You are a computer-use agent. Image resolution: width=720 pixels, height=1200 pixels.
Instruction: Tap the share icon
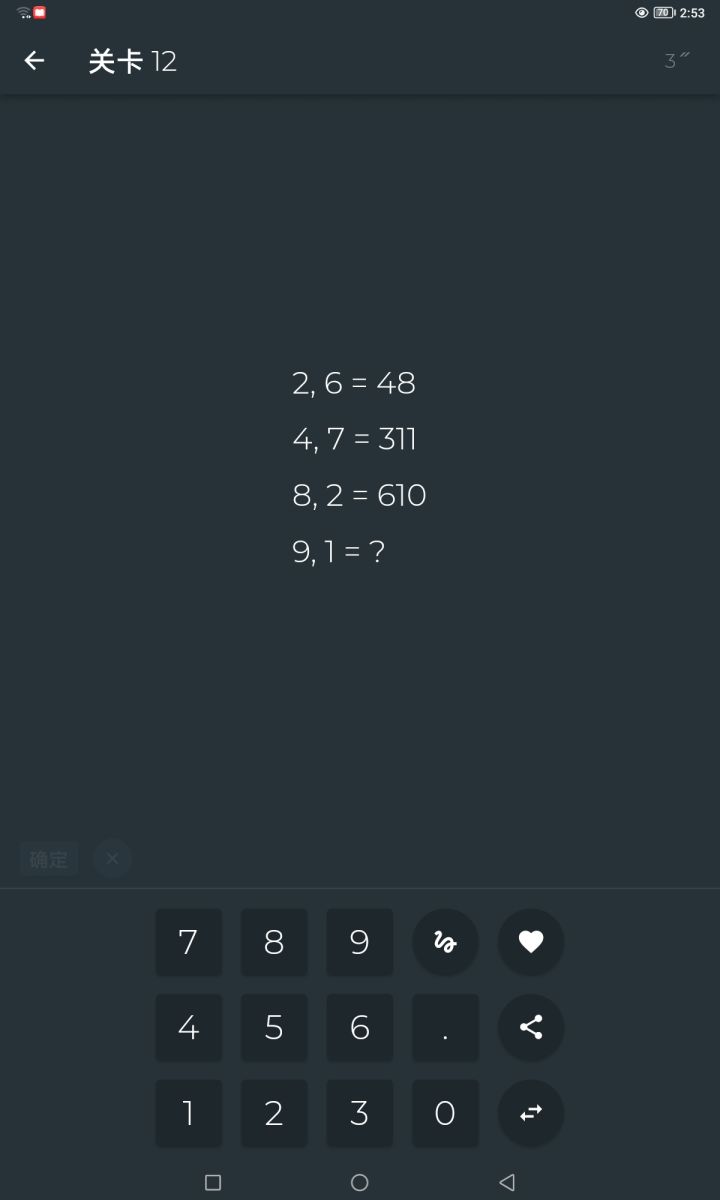531,1027
